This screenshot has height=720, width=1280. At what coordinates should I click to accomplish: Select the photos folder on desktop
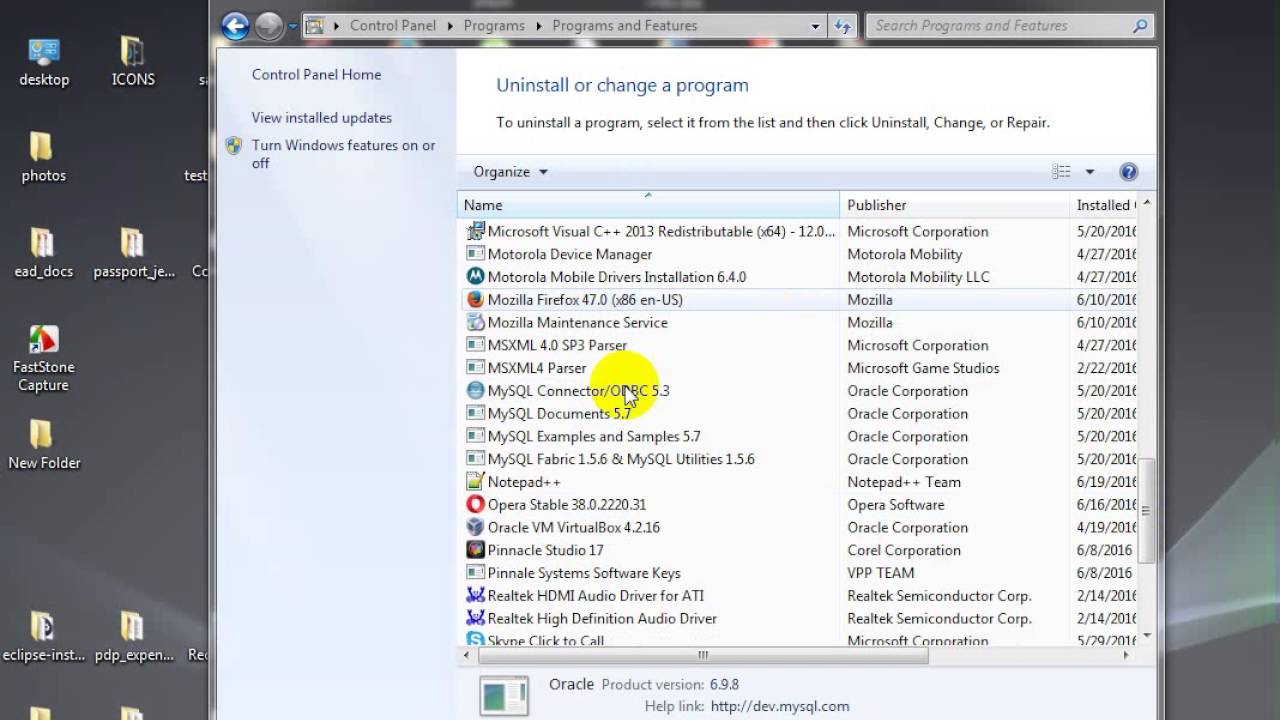43,157
